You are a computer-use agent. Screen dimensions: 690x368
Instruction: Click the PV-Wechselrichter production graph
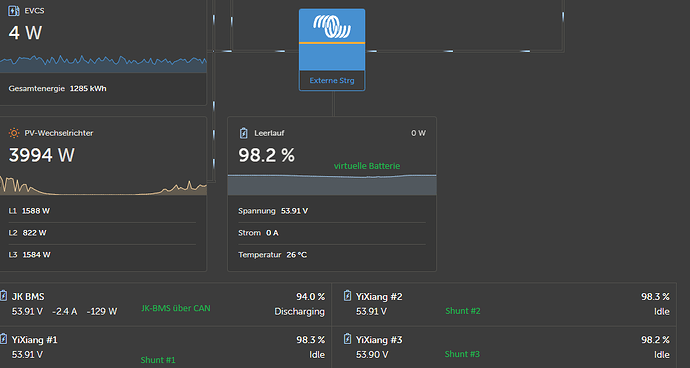tap(103, 185)
